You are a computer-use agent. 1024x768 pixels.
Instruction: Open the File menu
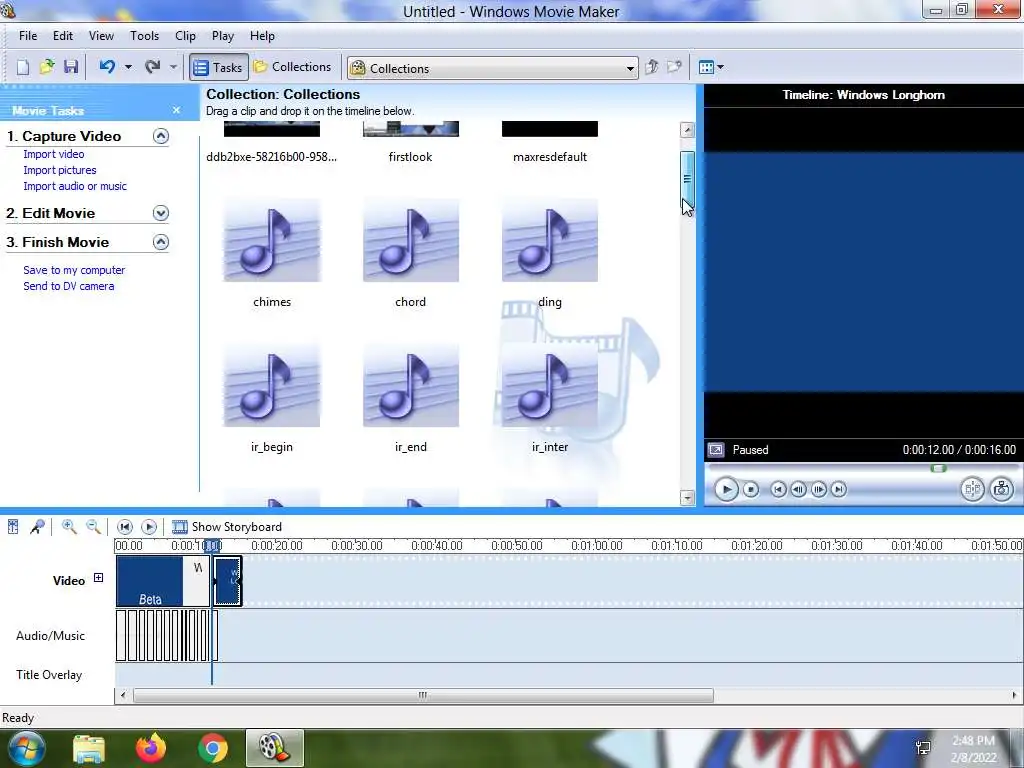point(28,36)
